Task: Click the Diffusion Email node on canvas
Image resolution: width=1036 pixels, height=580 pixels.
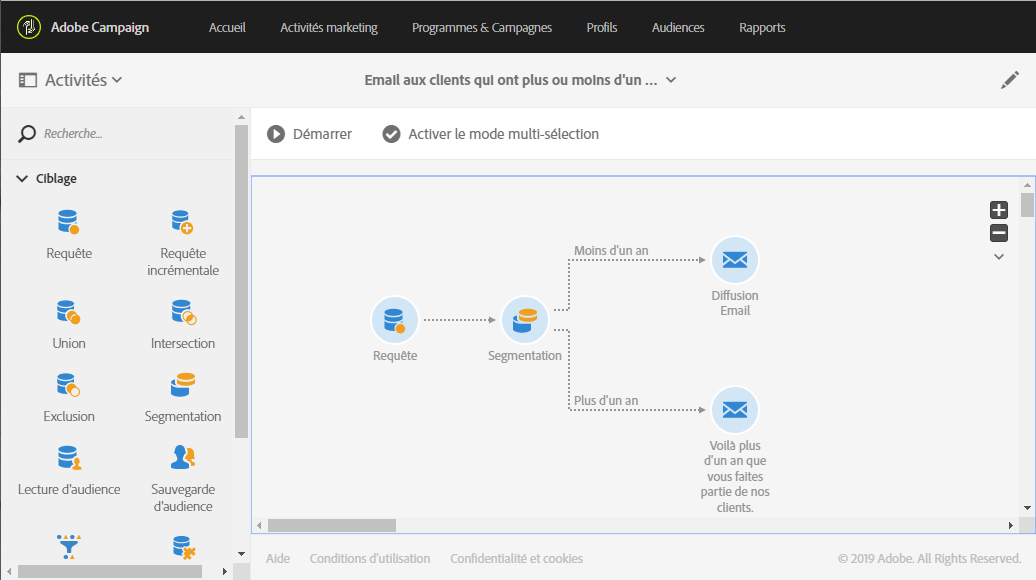Action: click(735, 260)
